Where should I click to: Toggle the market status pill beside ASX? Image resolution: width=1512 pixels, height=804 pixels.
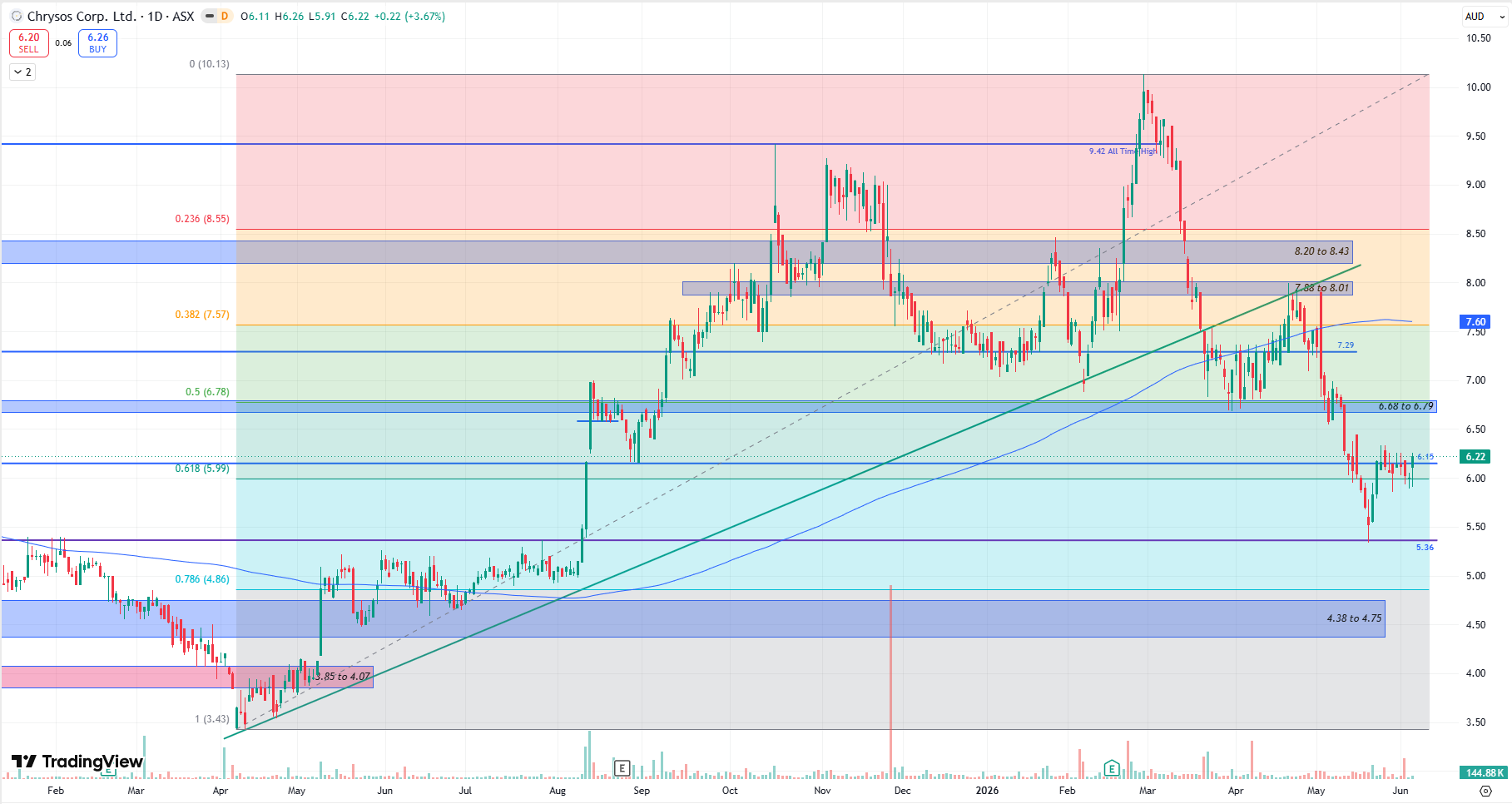pyautogui.click(x=210, y=16)
